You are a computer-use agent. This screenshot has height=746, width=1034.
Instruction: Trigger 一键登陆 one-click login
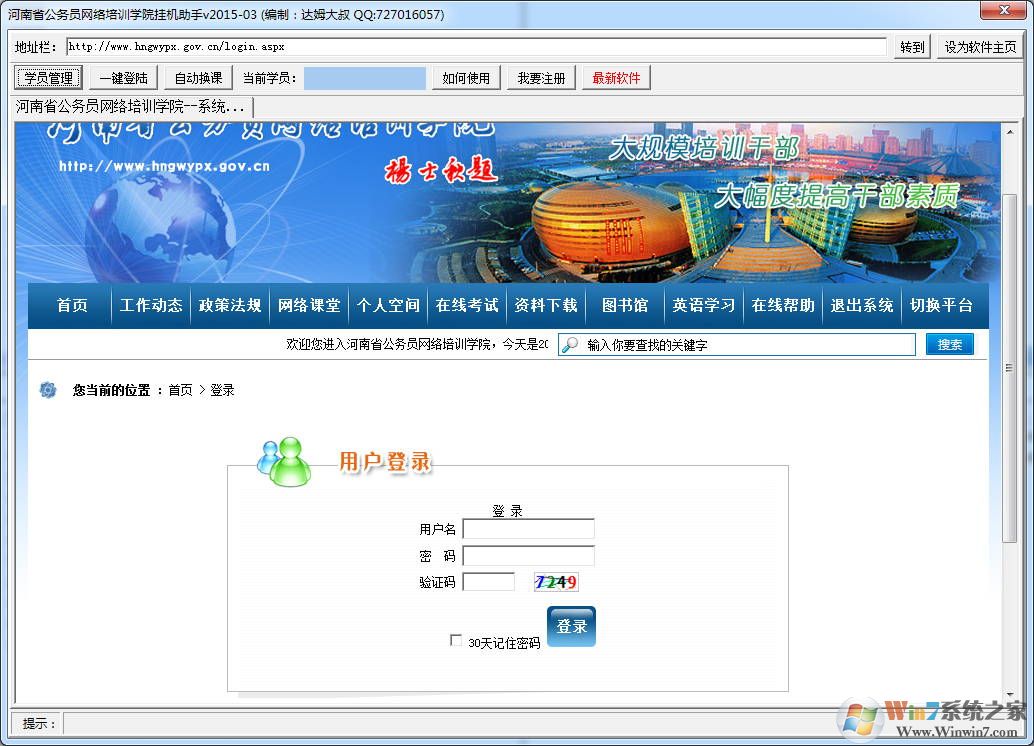[122, 77]
